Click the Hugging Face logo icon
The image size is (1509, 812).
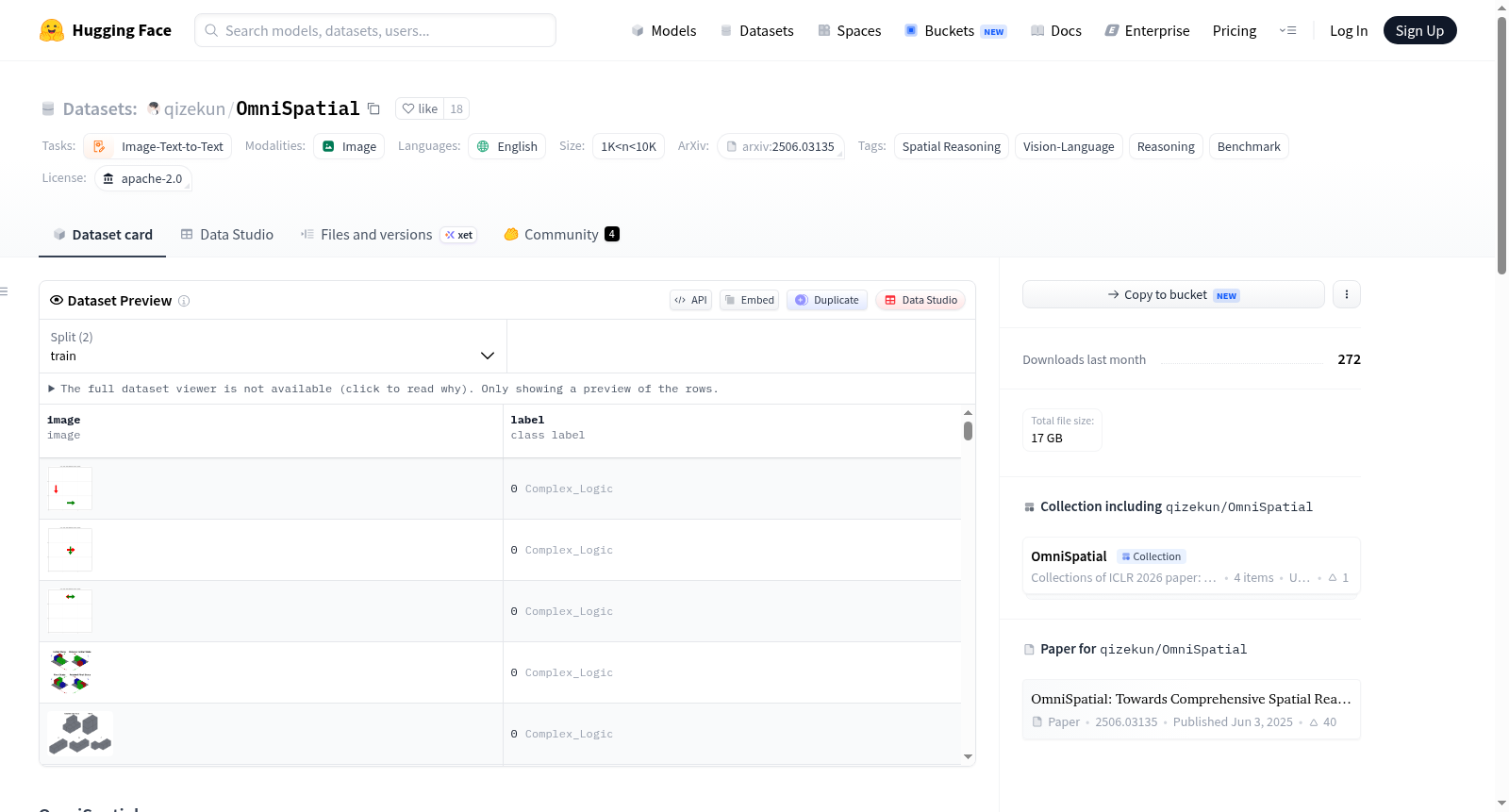[x=52, y=30]
